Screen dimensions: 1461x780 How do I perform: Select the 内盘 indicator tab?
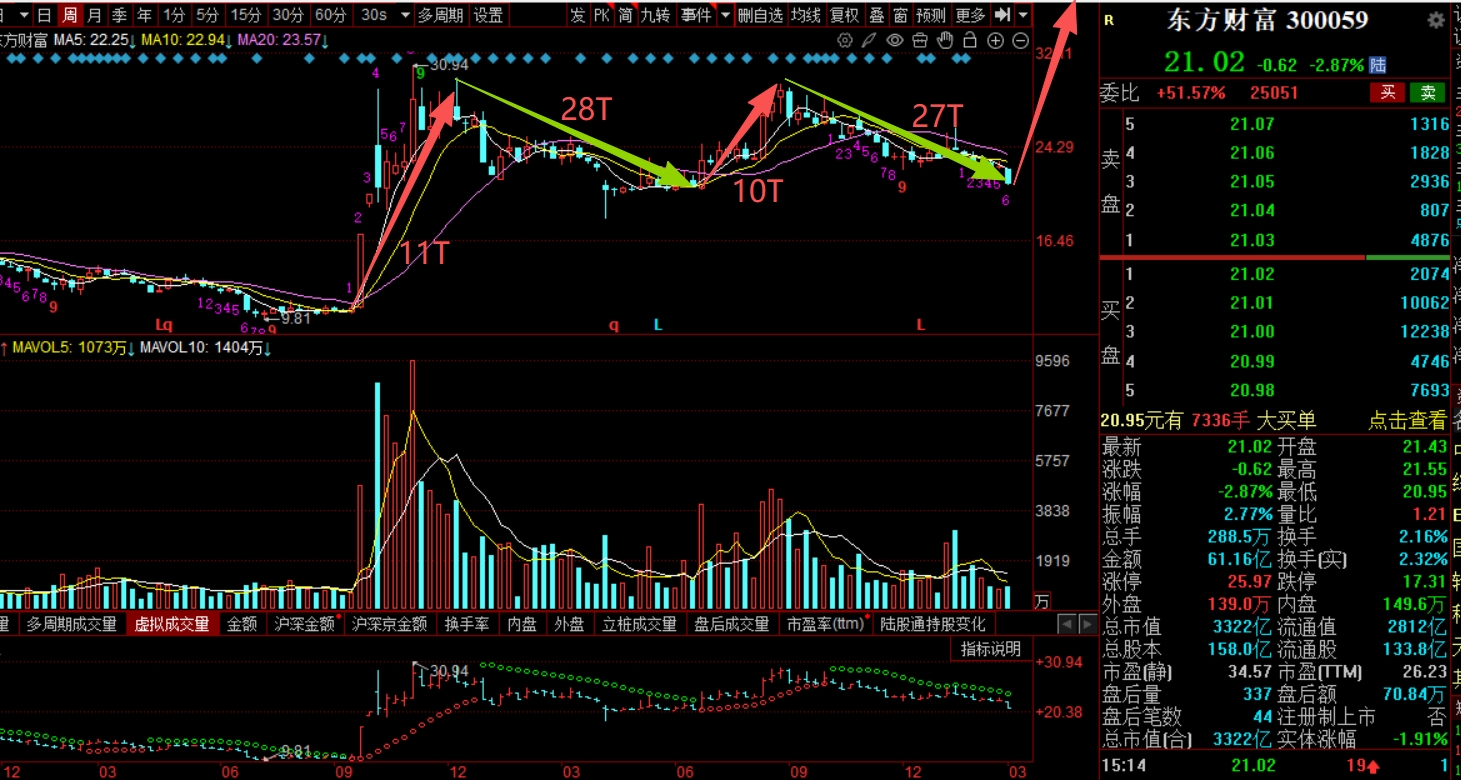(x=522, y=624)
